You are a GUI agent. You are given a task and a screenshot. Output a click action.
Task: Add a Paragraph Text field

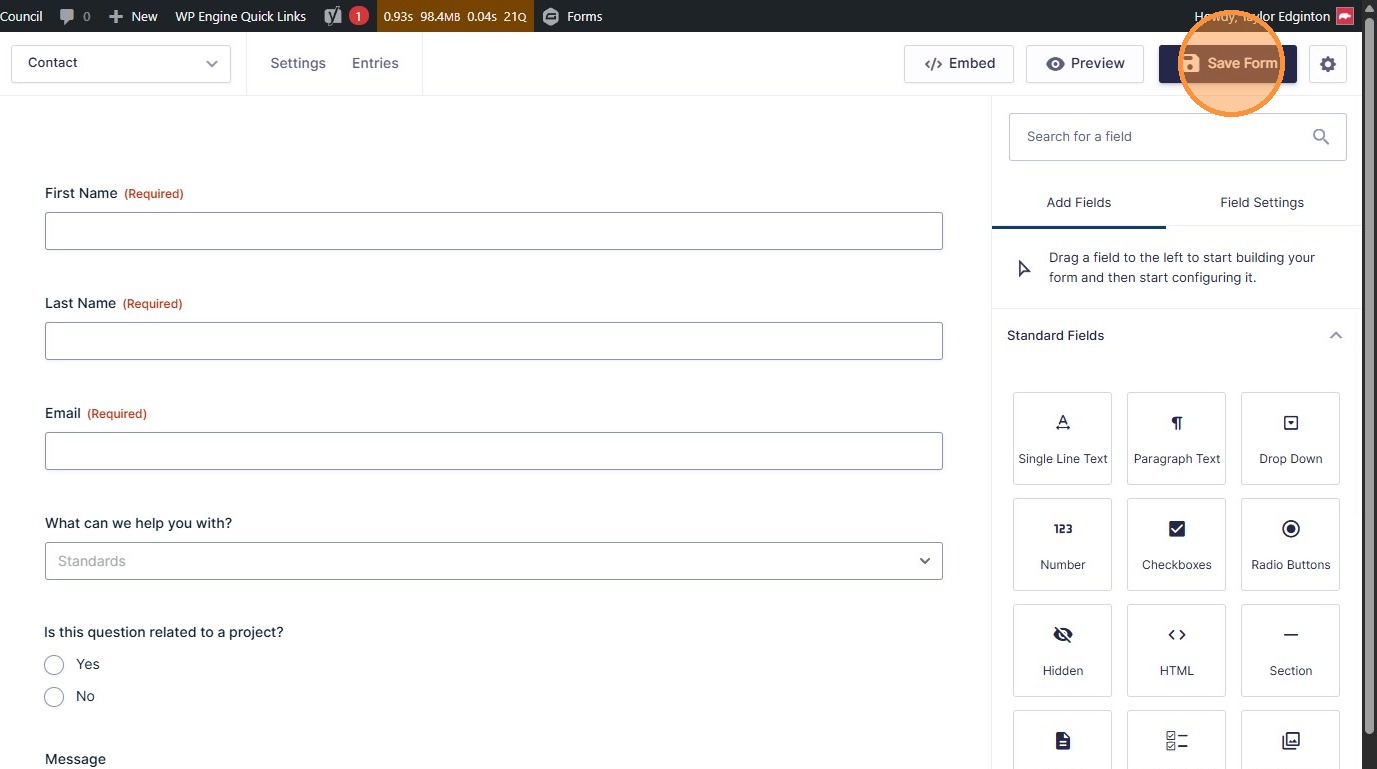coord(1176,438)
